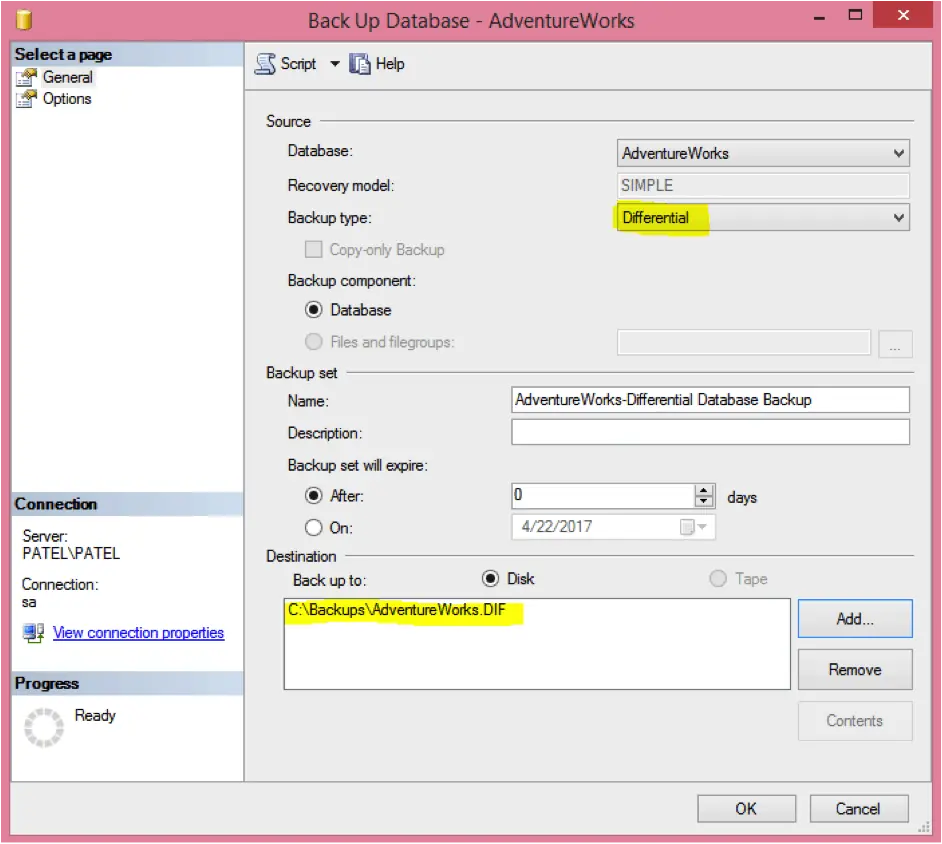Viewport: 942px width, 844px height.
Task: Click the Recovery model SIMPLE field
Action: 762,186
